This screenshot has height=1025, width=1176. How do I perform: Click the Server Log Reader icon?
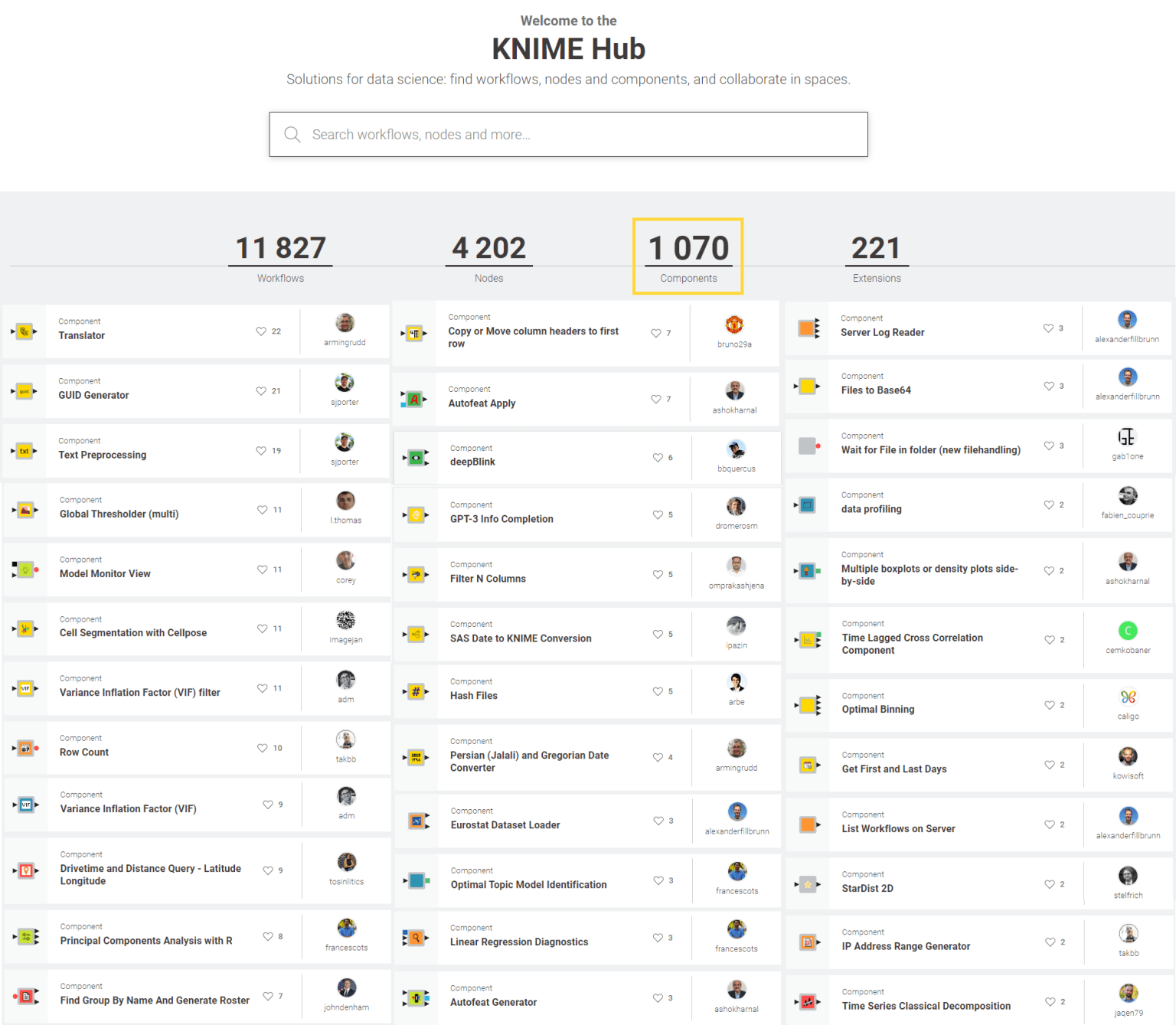[x=808, y=328]
